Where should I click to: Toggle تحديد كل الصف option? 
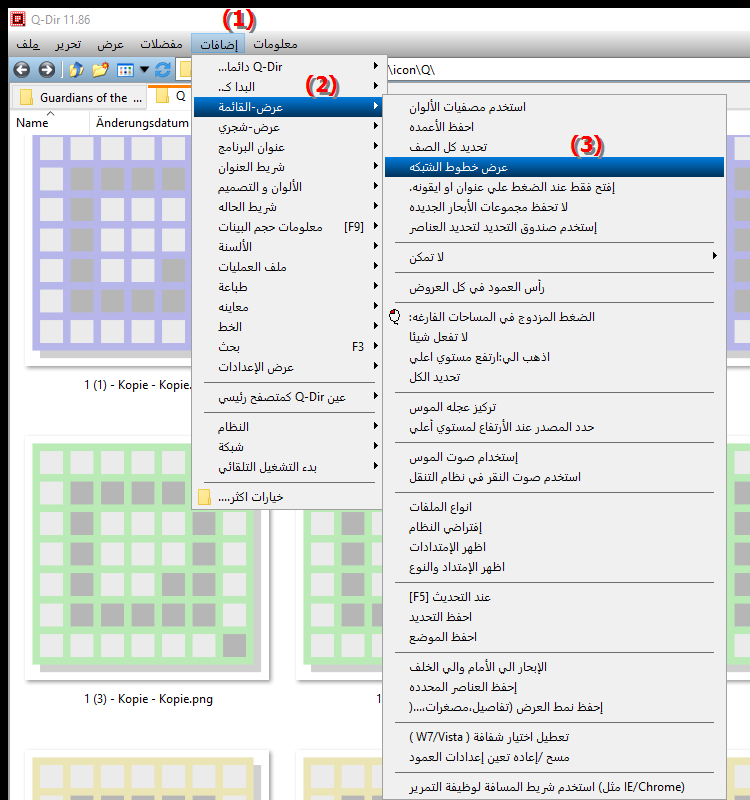click(x=555, y=147)
